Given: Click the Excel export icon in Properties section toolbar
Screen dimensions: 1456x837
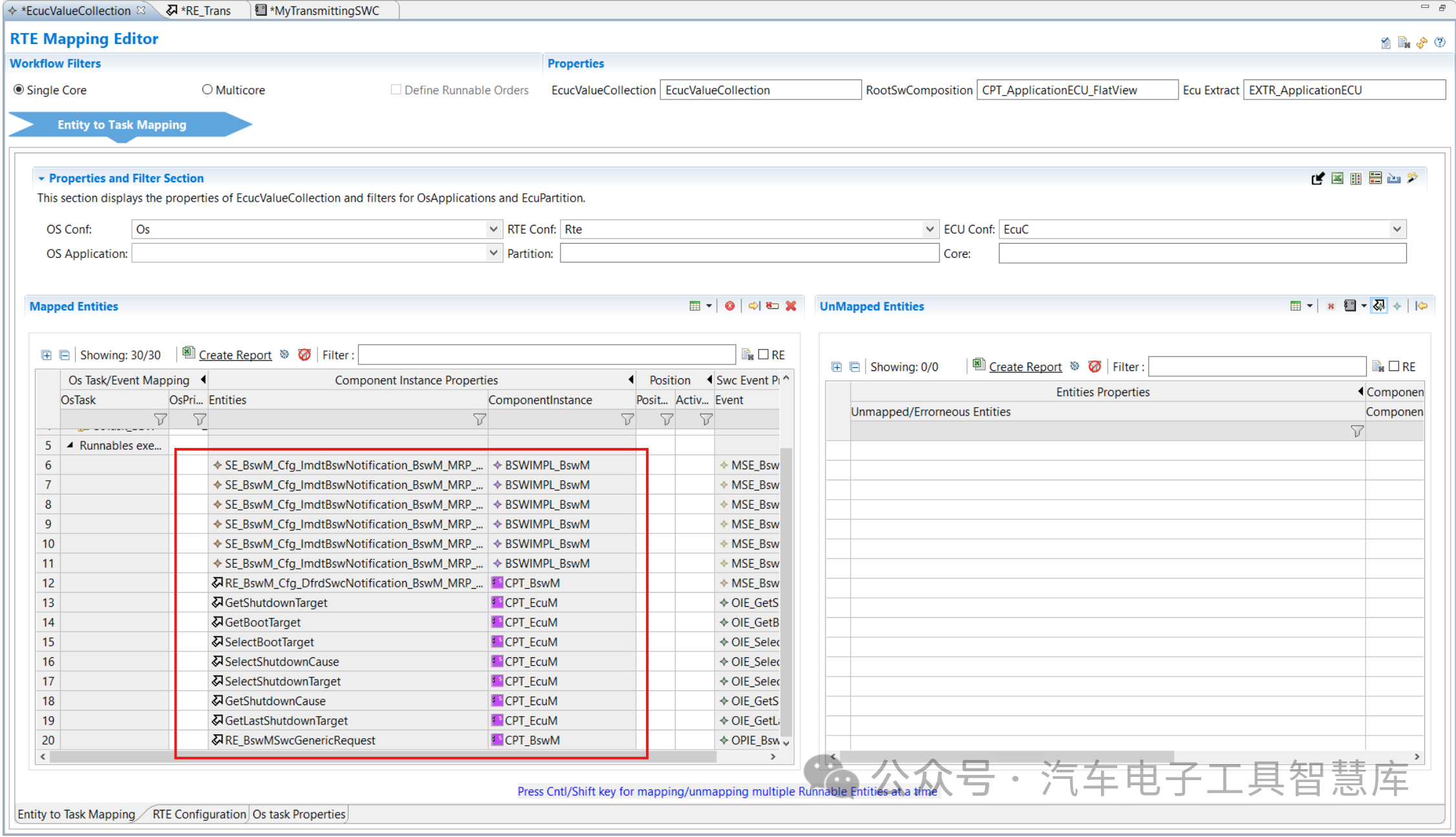Looking at the screenshot, I should point(1337,178).
